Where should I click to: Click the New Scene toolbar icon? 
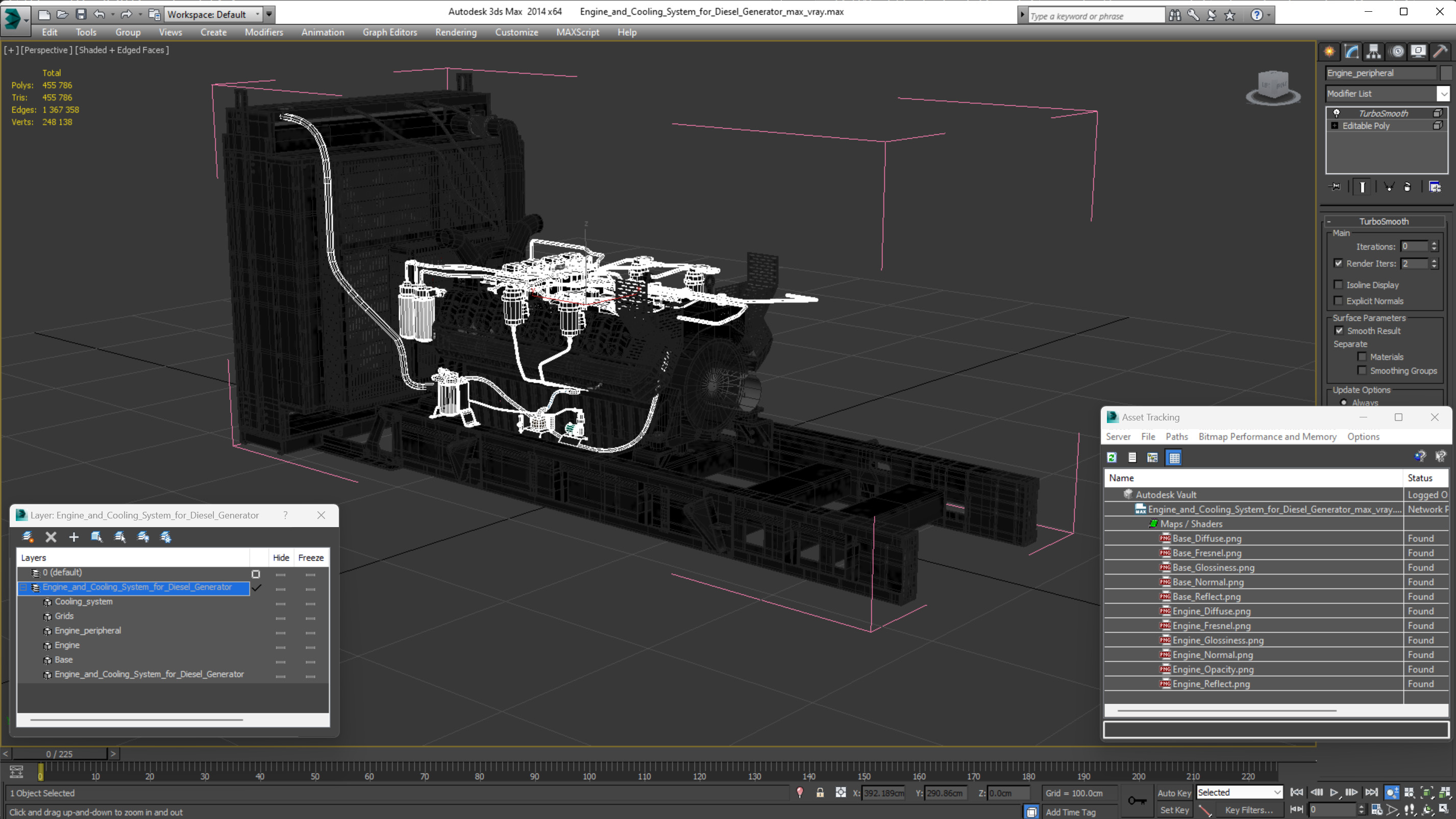point(44,14)
